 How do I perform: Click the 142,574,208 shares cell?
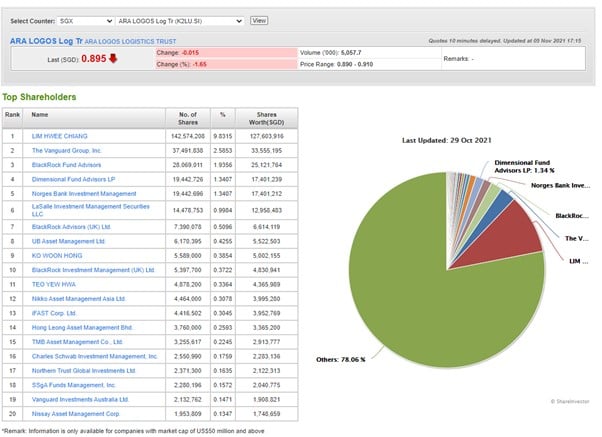coord(188,136)
